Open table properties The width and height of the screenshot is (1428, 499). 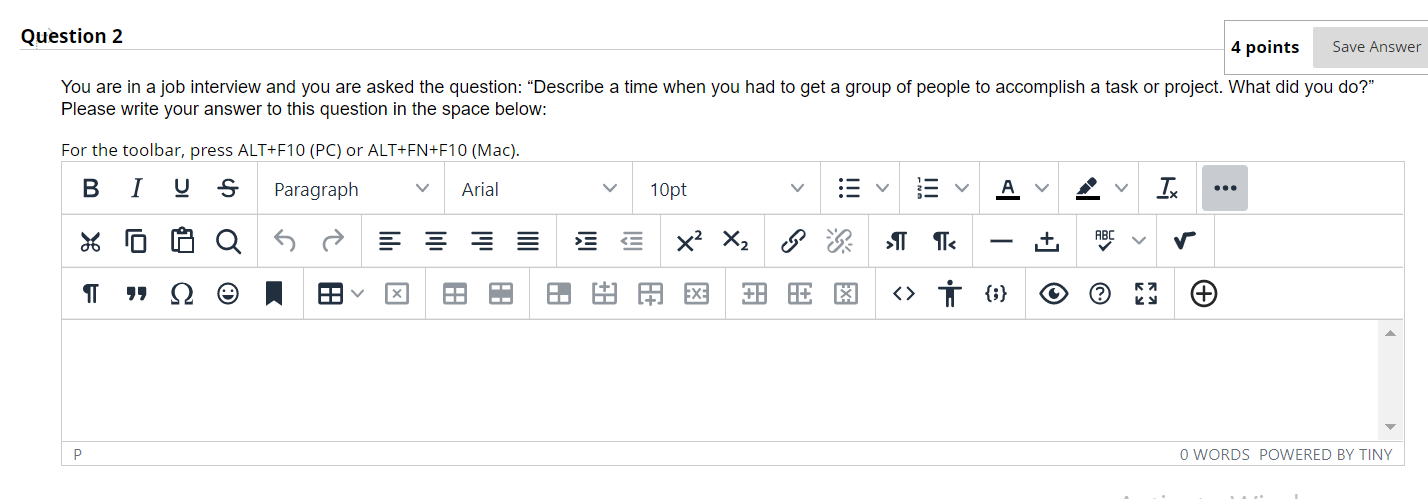[x=455, y=294]
